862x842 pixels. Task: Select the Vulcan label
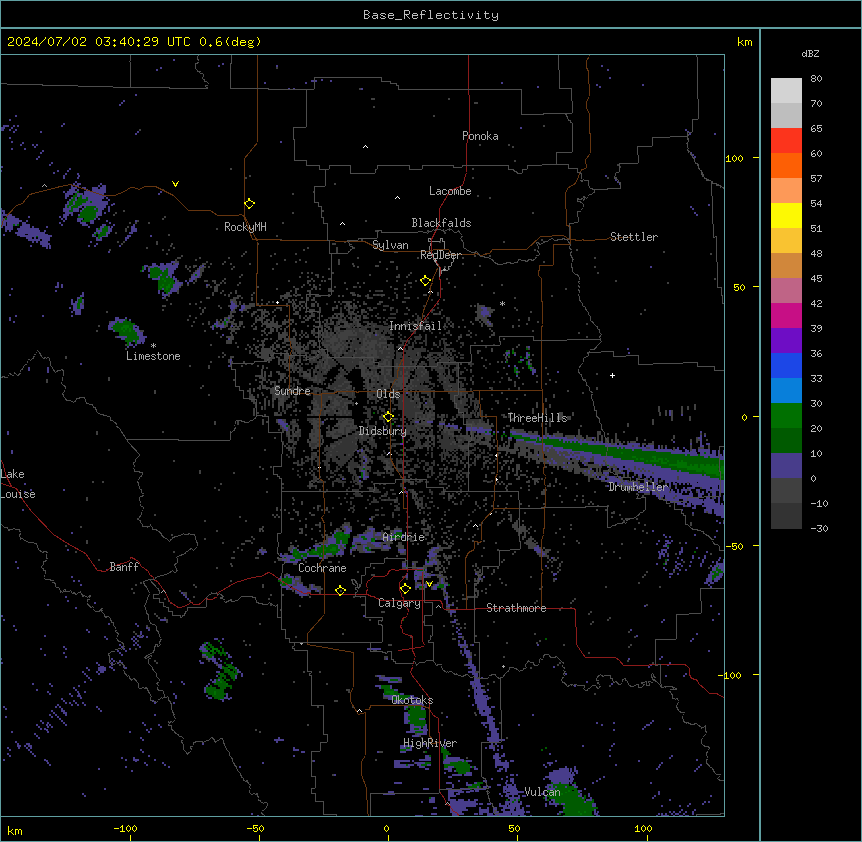pos(542,792)
